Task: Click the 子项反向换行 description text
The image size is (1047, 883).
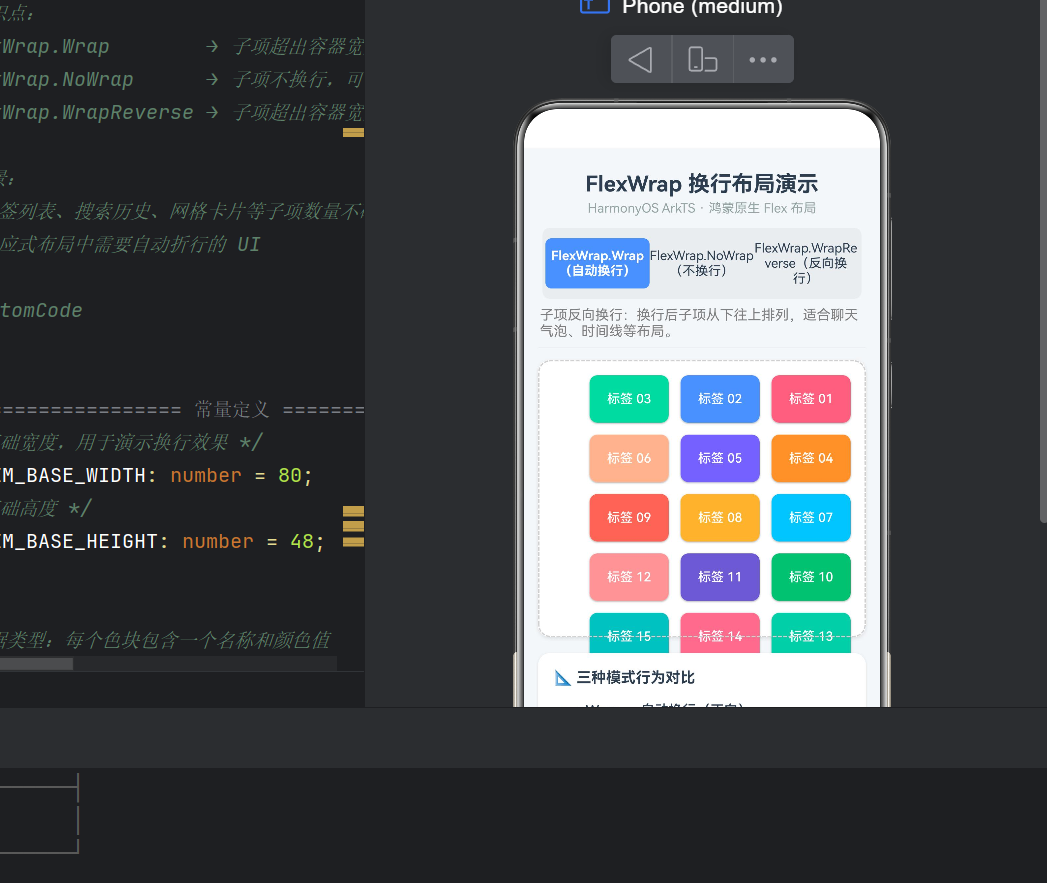Action: tap(698, 323)
